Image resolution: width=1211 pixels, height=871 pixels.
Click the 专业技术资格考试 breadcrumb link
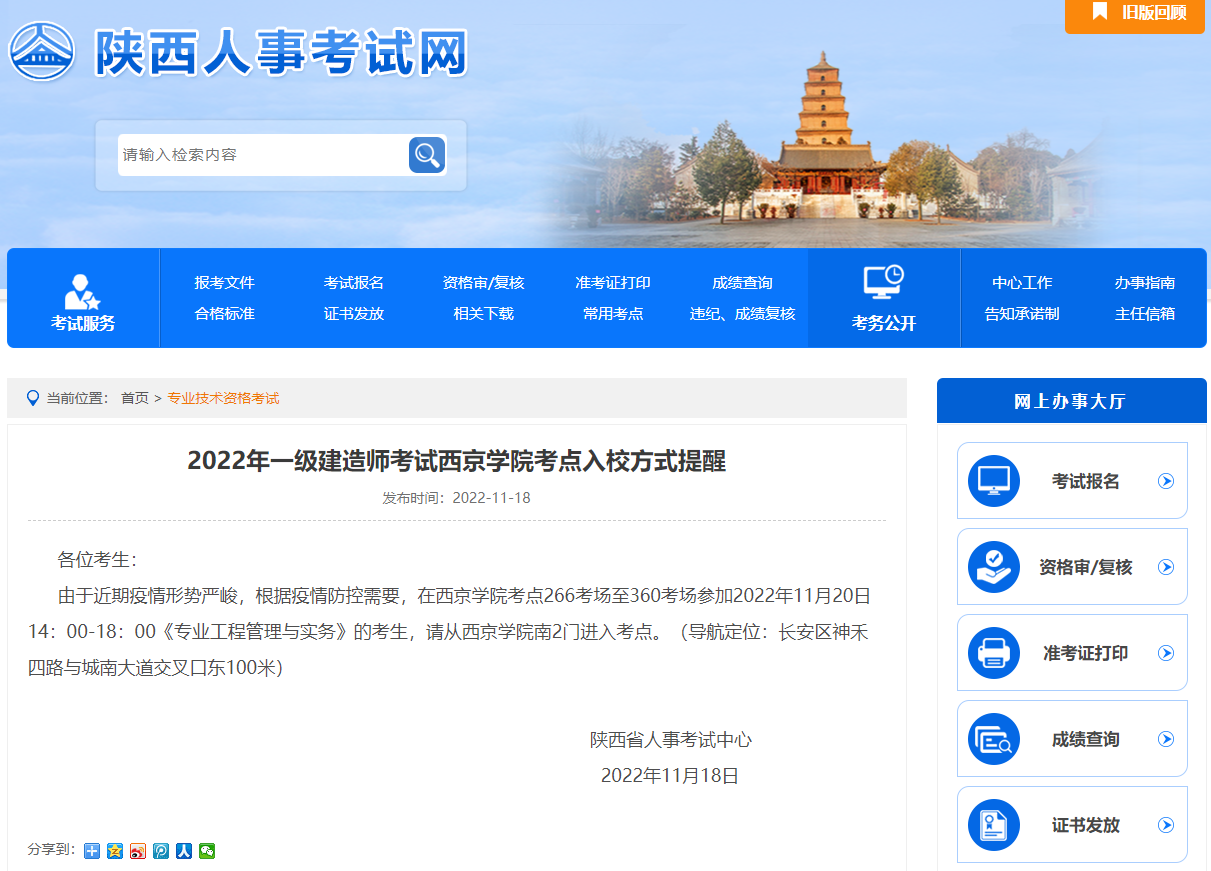pos(223,398)
